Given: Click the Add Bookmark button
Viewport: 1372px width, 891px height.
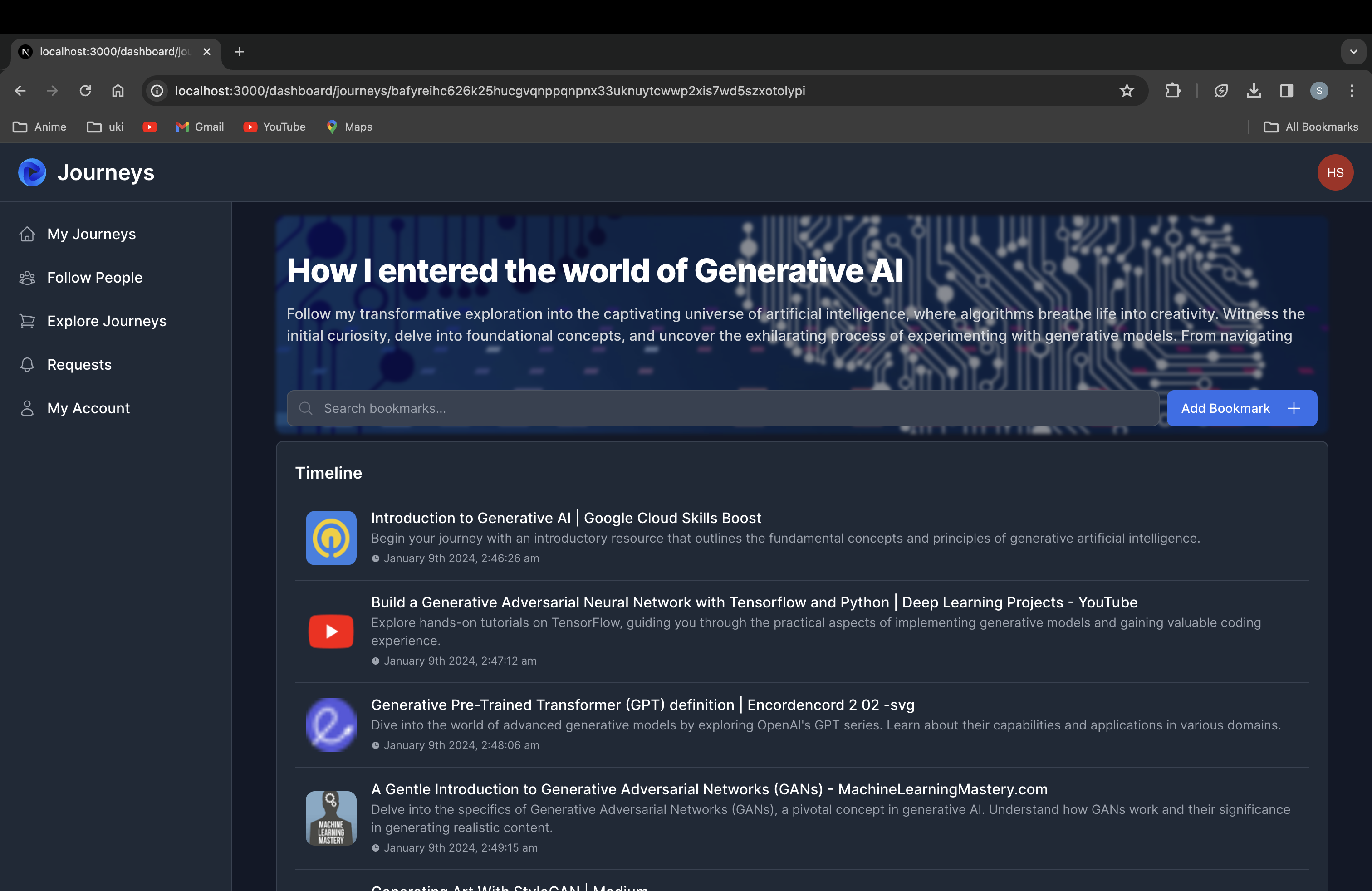Looking at the screenshot, I should pyautogui.click(x=1241, y=408).
